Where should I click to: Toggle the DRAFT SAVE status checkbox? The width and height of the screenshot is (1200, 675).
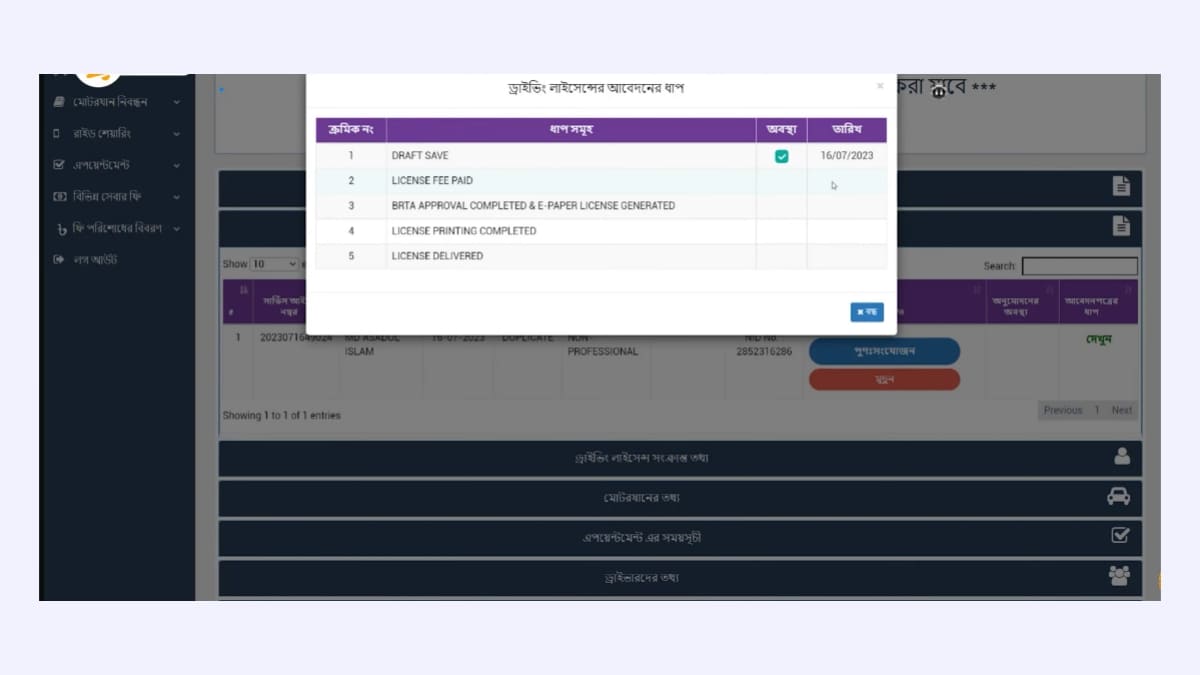pos(782,156)
